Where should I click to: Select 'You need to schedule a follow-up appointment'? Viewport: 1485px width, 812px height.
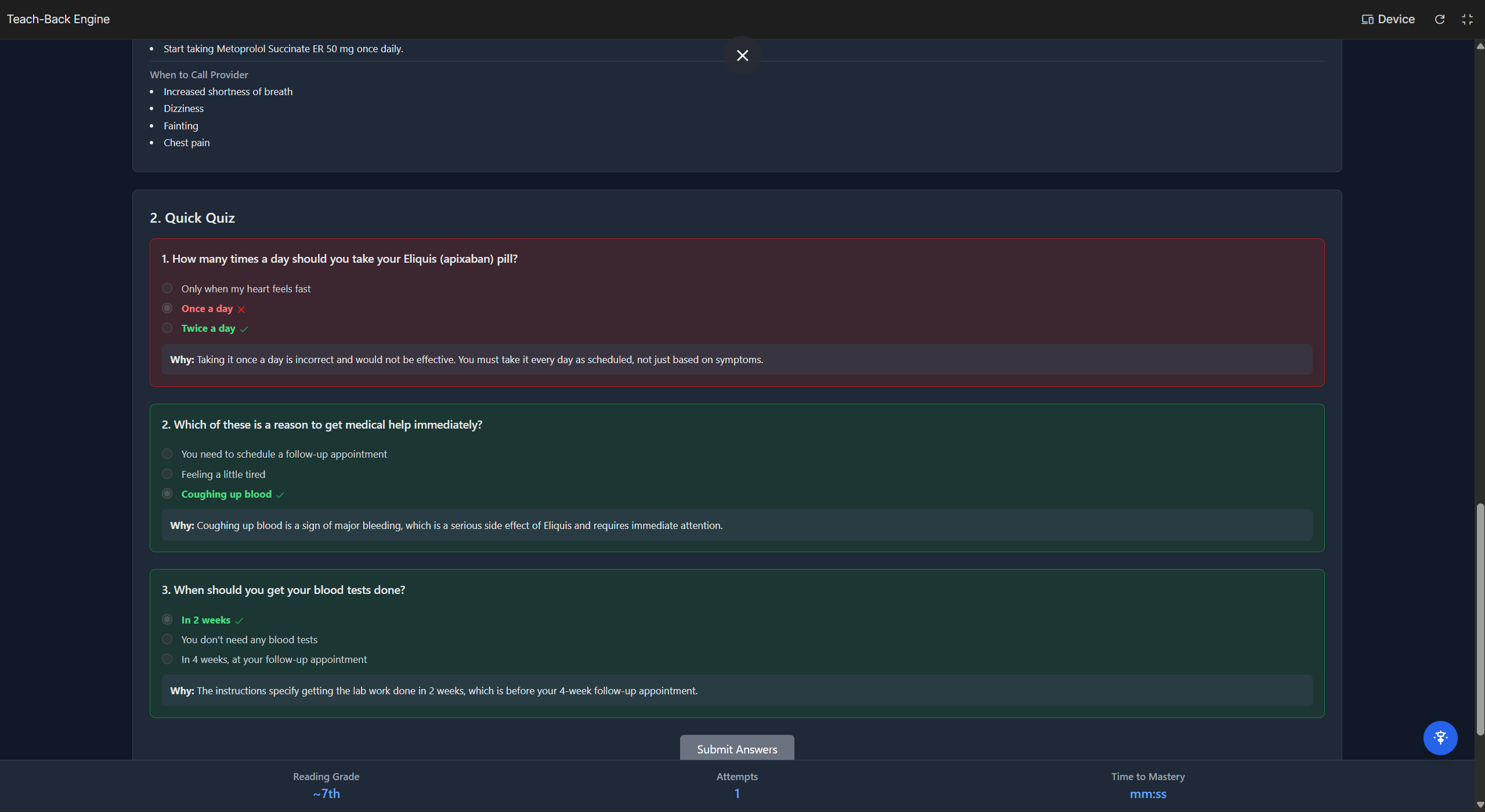pos(167,454)
